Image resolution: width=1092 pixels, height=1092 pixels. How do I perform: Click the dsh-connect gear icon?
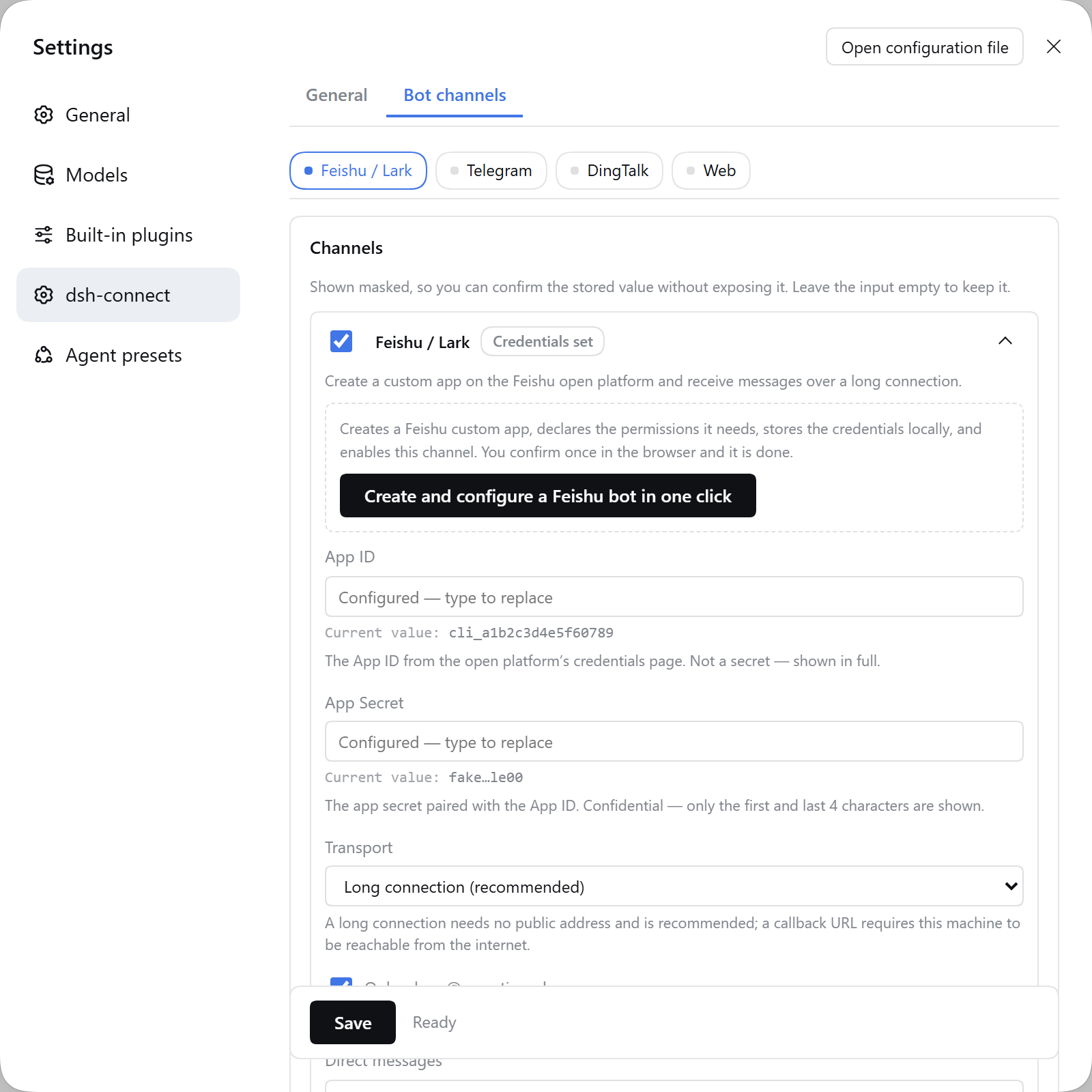44,295
